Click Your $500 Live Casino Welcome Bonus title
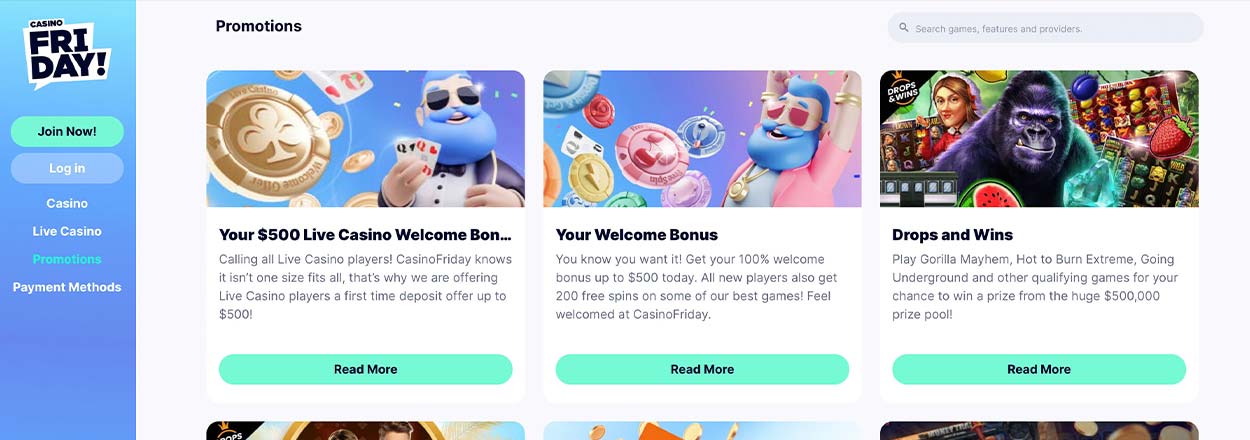1250x440 pixels. 365,235
